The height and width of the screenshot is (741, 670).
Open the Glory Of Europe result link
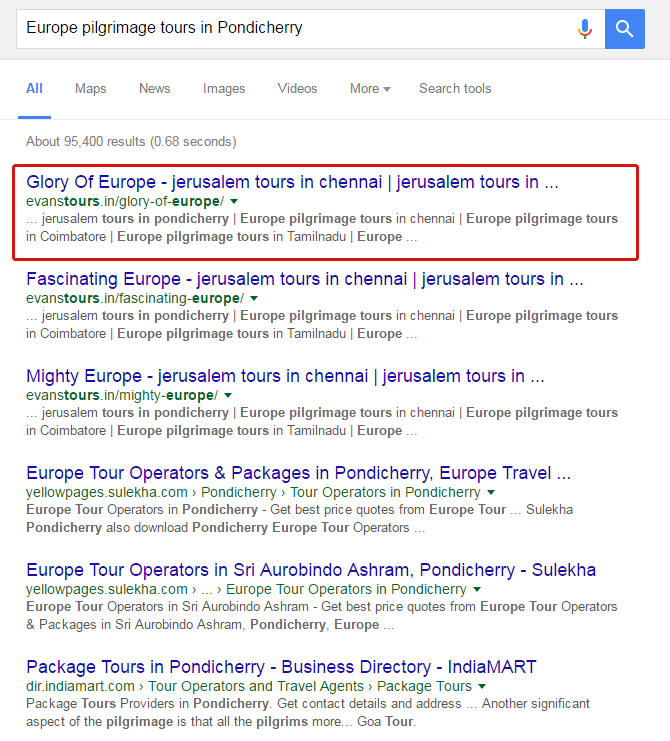point(292,183)
